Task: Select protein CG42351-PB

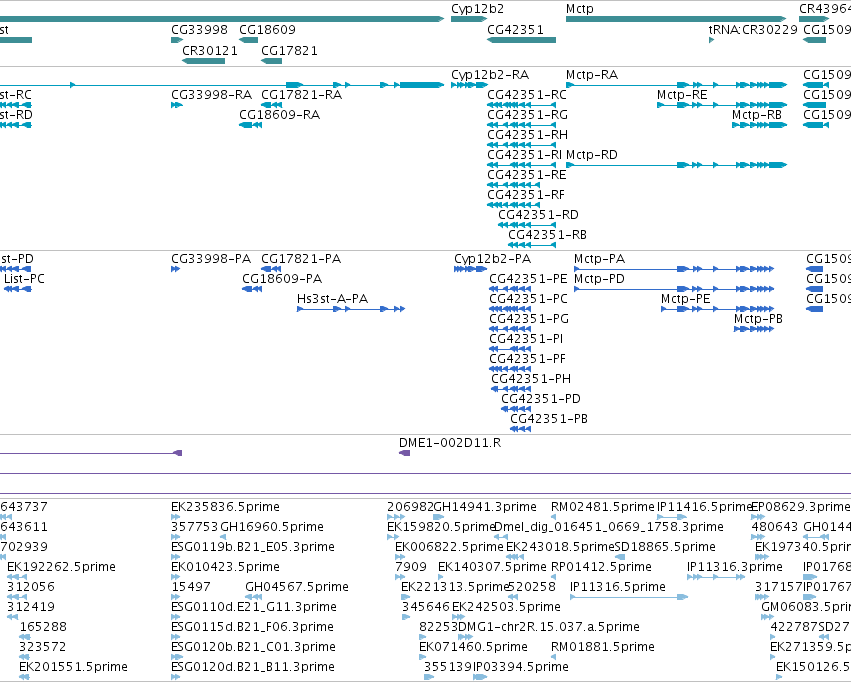Action: (x=520, y=429)
